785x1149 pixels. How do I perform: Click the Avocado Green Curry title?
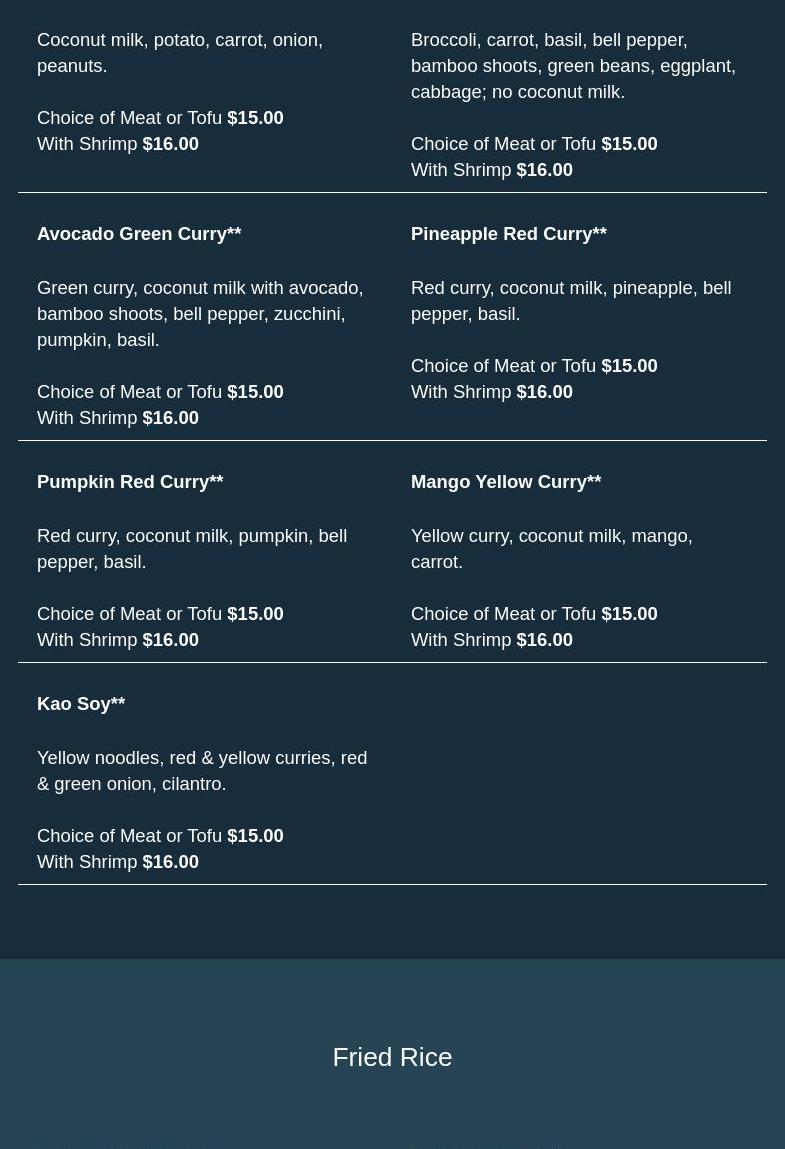coord(139,234)
